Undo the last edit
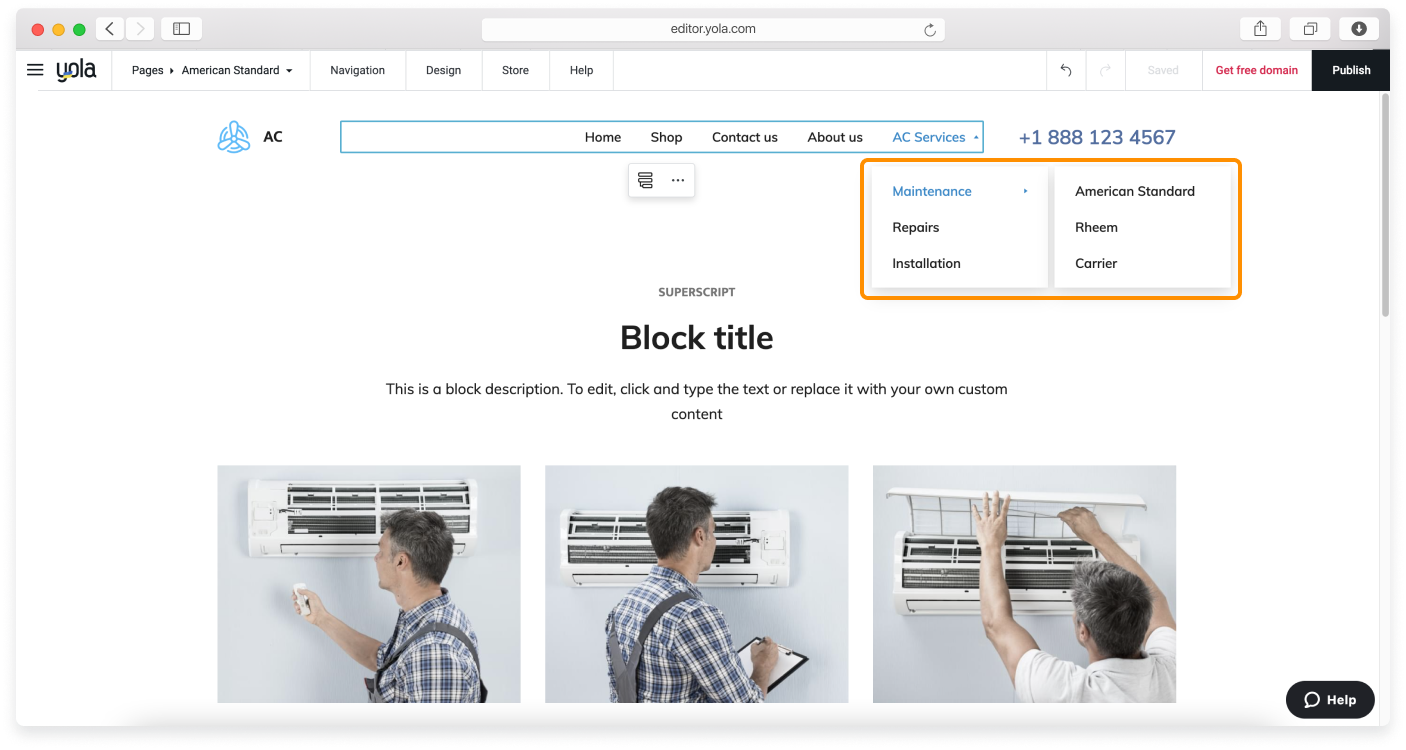 (x=1066, y=70)
